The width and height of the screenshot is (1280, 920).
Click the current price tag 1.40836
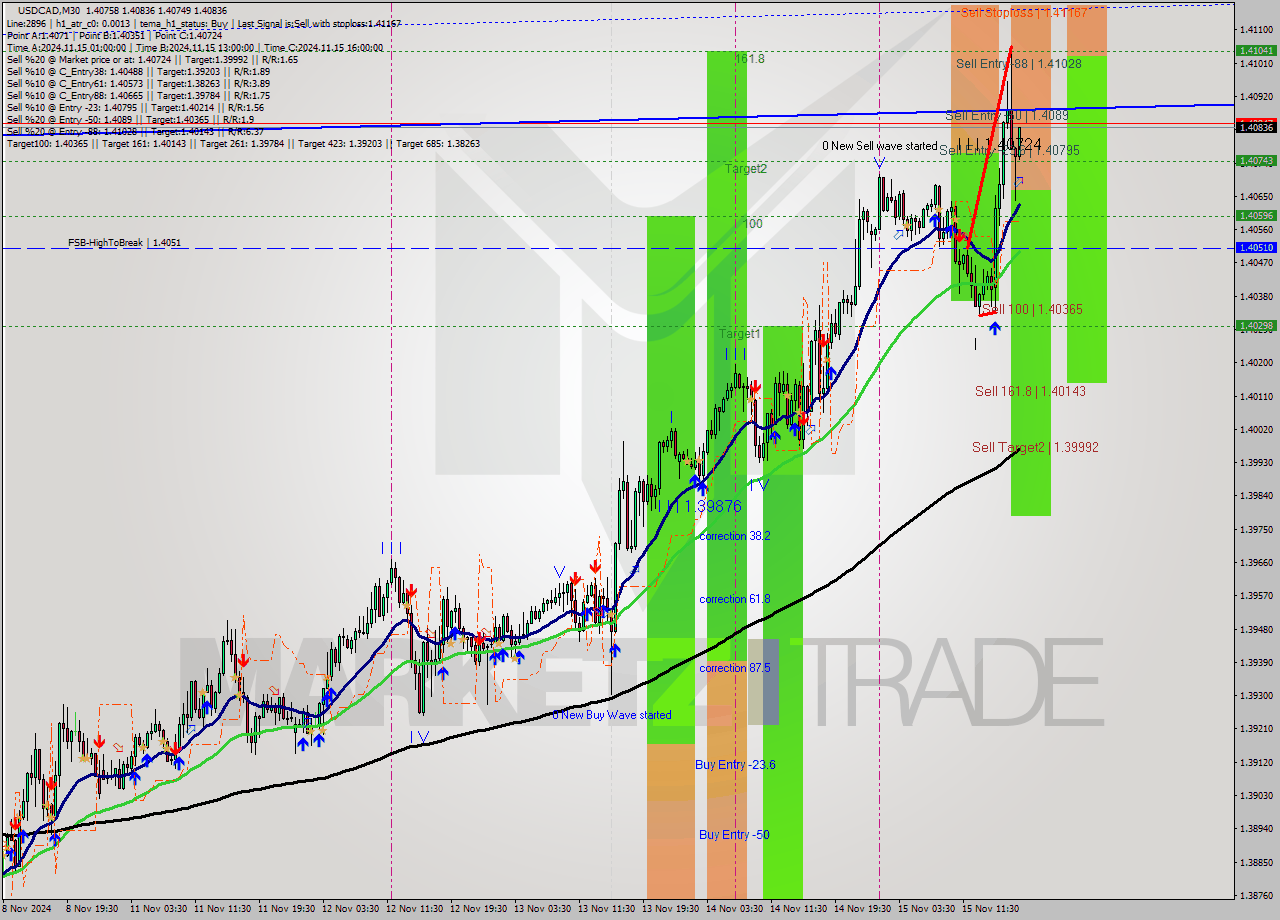click(1256, 127)
